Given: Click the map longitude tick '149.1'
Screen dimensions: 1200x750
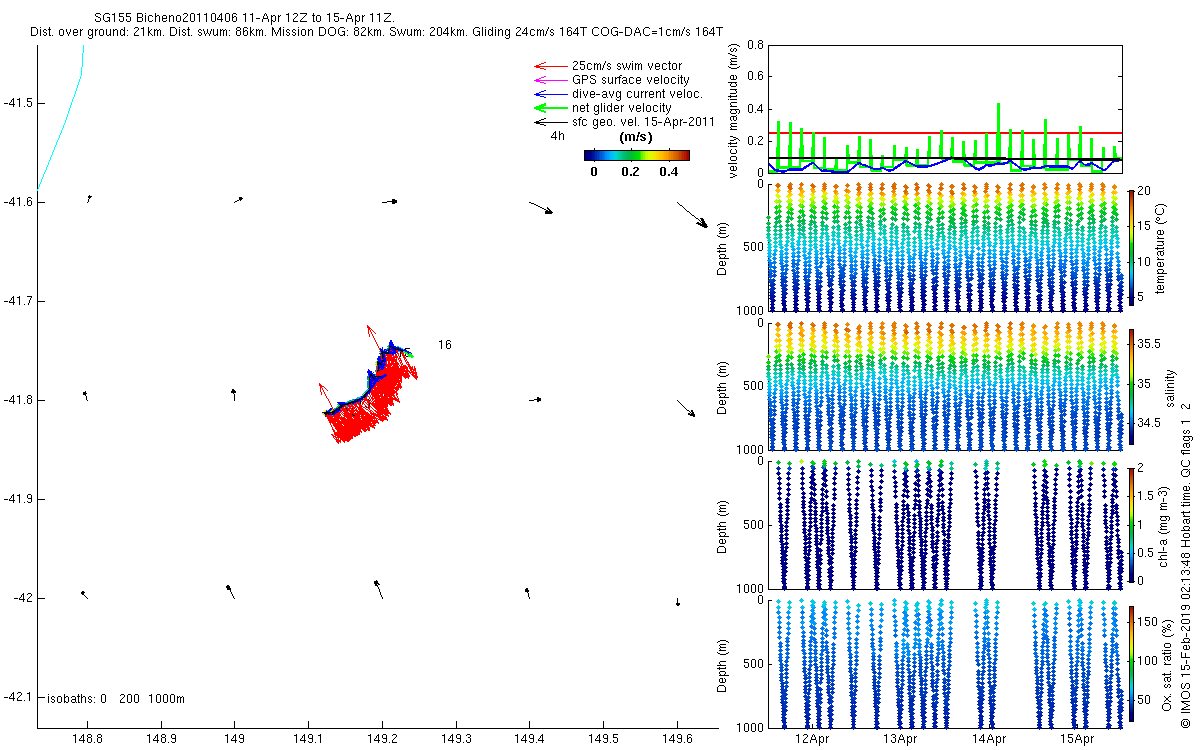Looking at the screenshot, I should [308, 740].
